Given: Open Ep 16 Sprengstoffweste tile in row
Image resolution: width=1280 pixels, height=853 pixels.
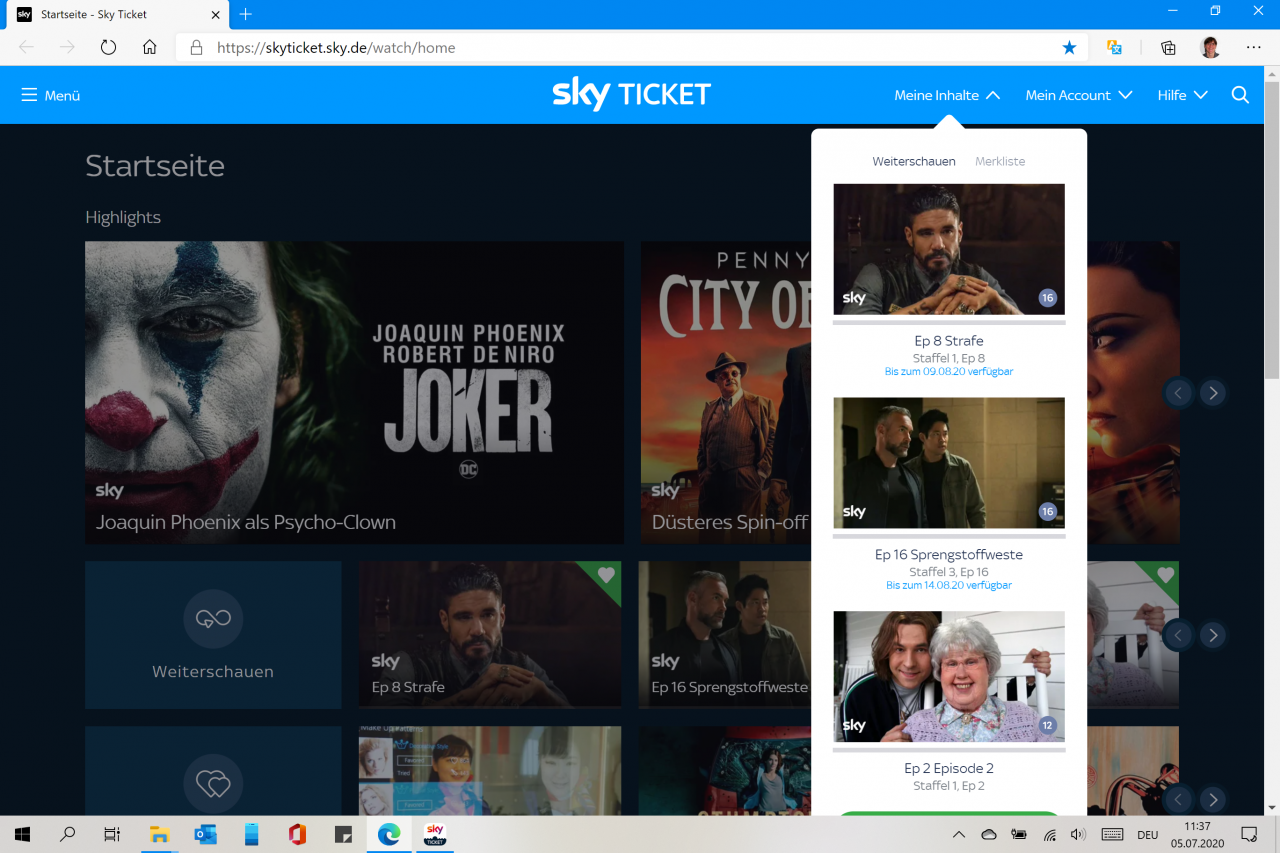Looking at the screenshot, I should coord(725,635).
